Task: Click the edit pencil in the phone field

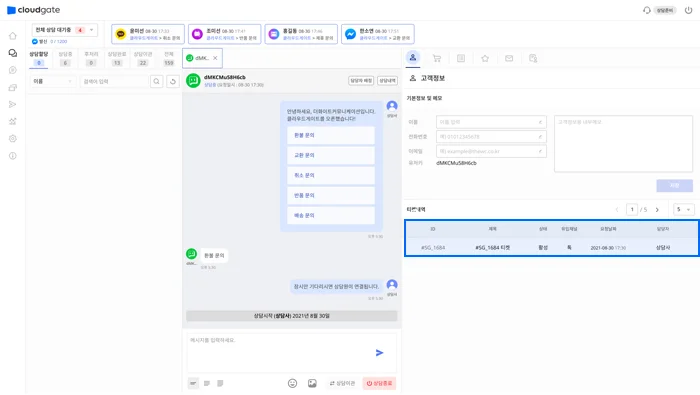Action: point(540,137)
